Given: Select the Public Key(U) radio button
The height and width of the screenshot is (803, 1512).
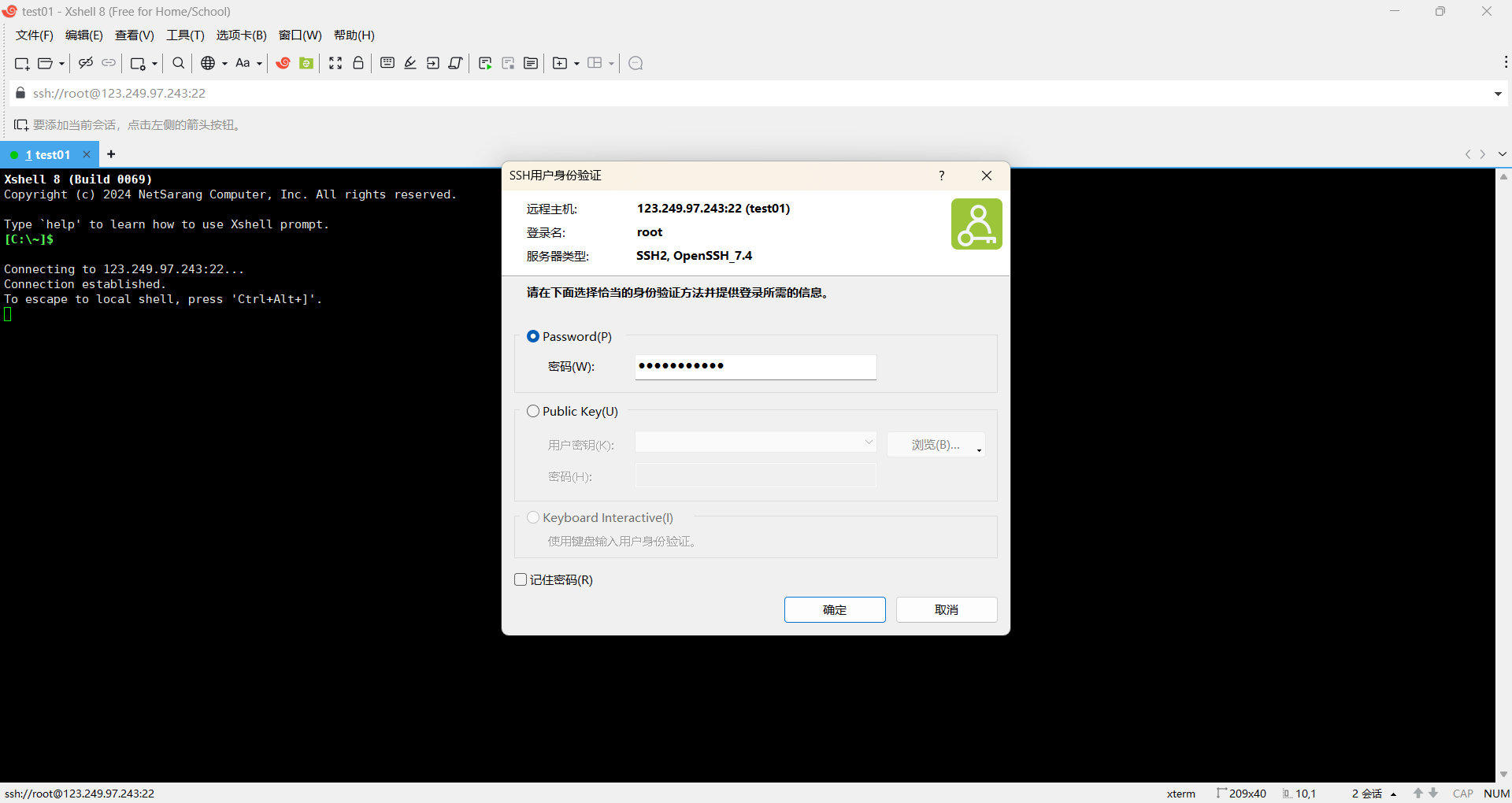Looking at the screenshot, I should pyautogui.click(x=533, y=411).
